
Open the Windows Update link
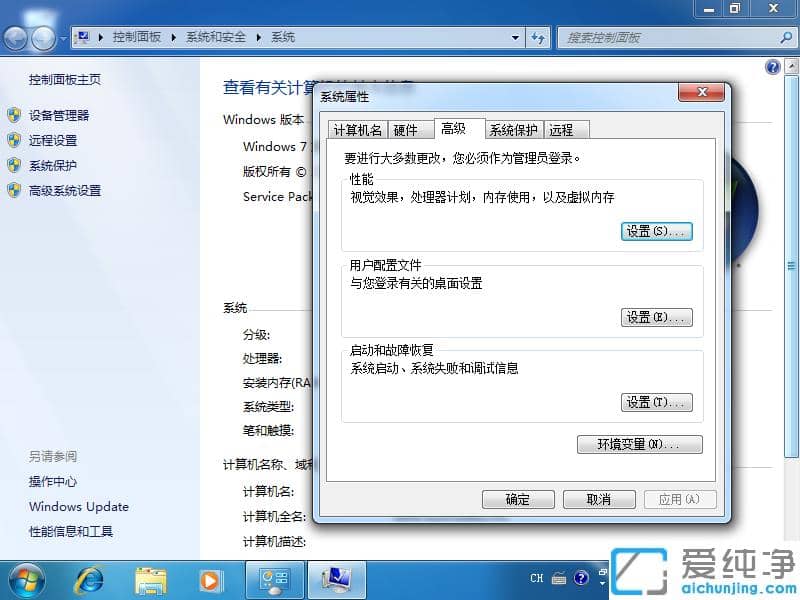[x=78, y=507]
